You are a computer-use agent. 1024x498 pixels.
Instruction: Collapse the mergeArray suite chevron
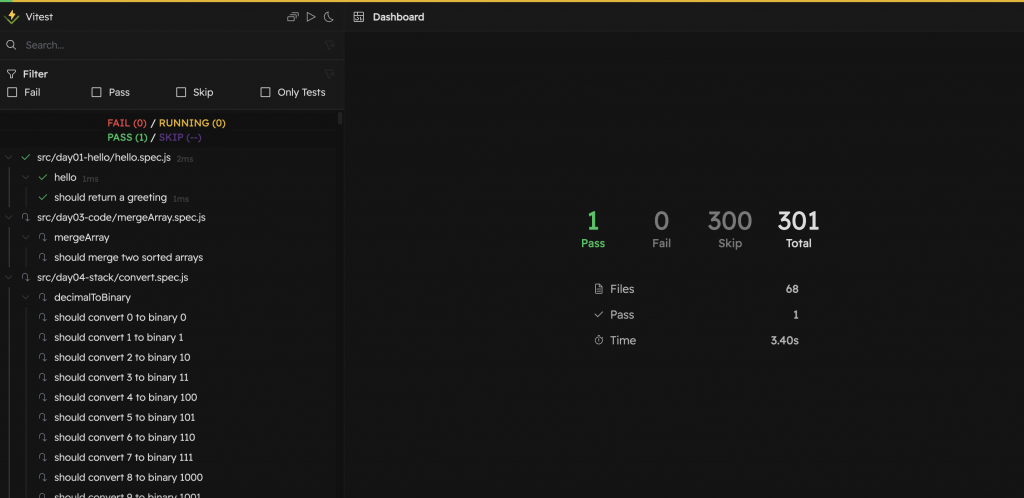25,238
